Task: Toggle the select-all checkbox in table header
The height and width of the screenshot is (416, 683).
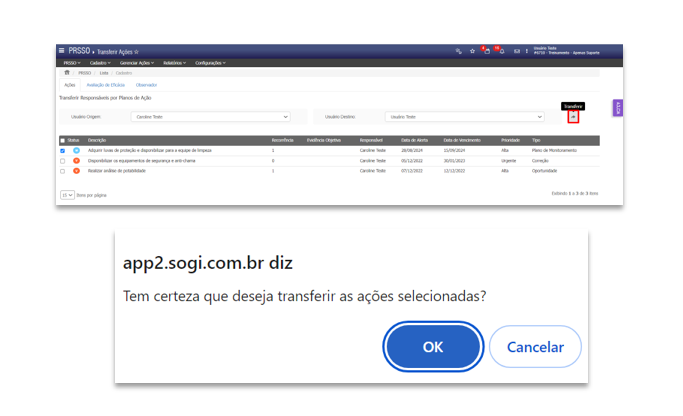Action: (x=62, y=140)
